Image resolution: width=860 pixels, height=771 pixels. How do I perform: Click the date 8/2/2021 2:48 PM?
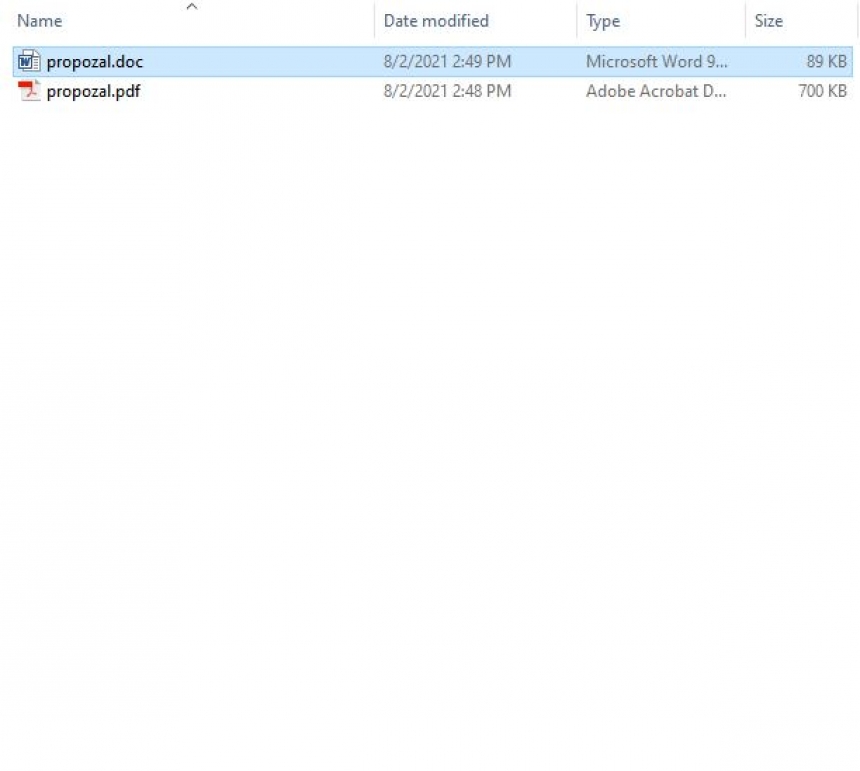(x=447, y=91)
